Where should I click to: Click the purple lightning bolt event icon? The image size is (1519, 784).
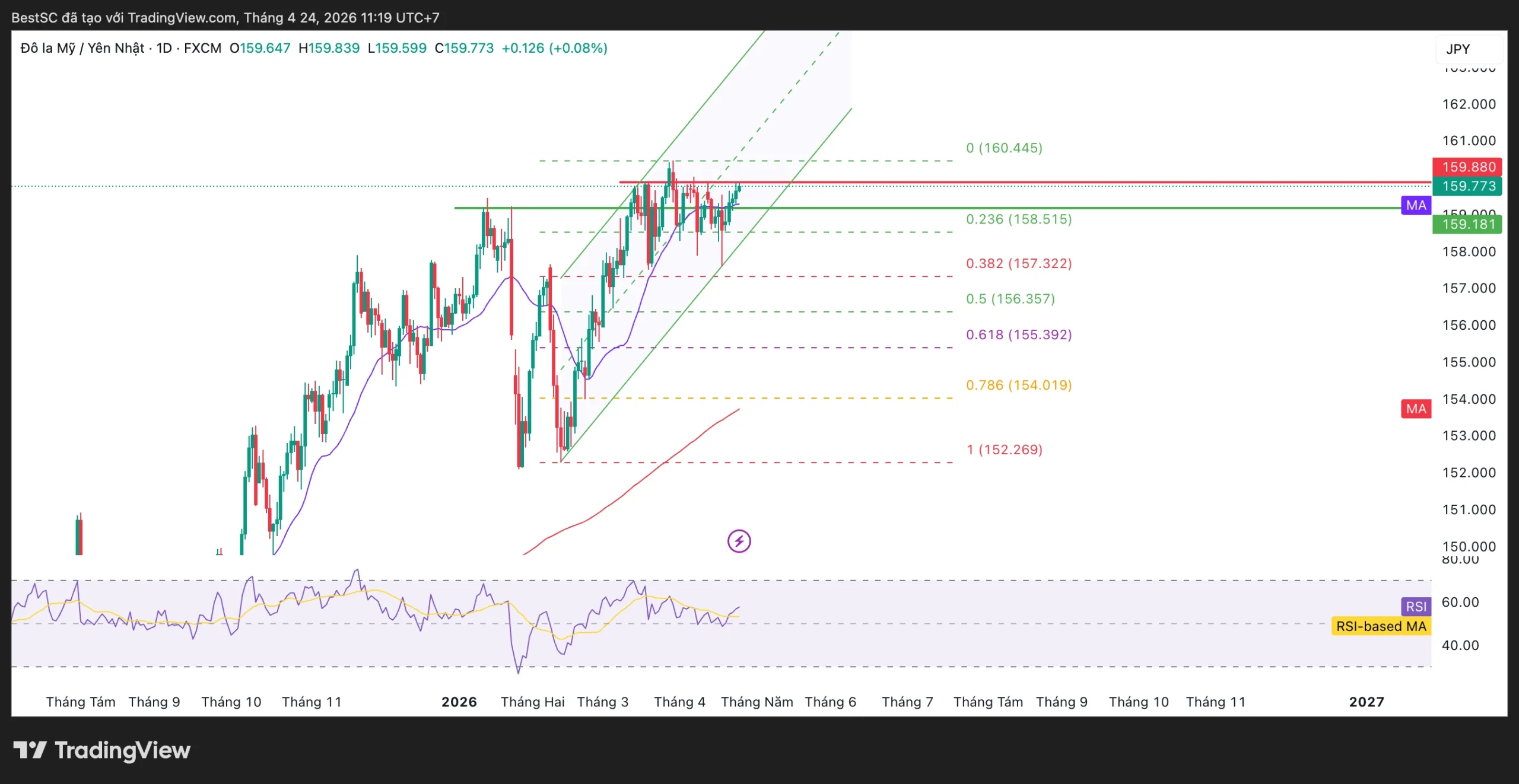coord(739,541)
